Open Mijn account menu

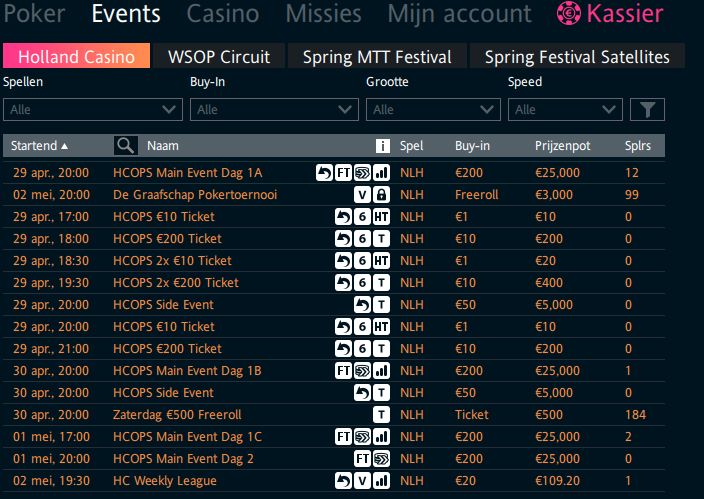tap(459, 13)
